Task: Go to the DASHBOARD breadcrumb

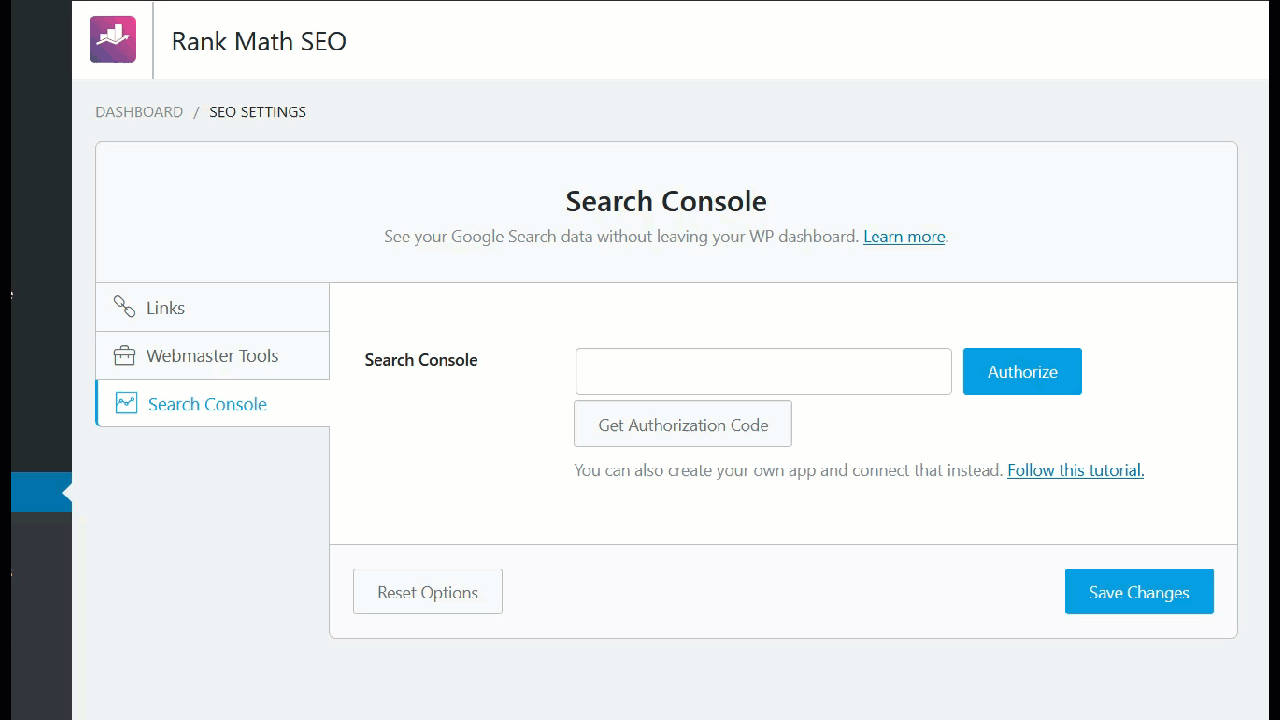Action: pyautogui.click(x=139, y=112)
